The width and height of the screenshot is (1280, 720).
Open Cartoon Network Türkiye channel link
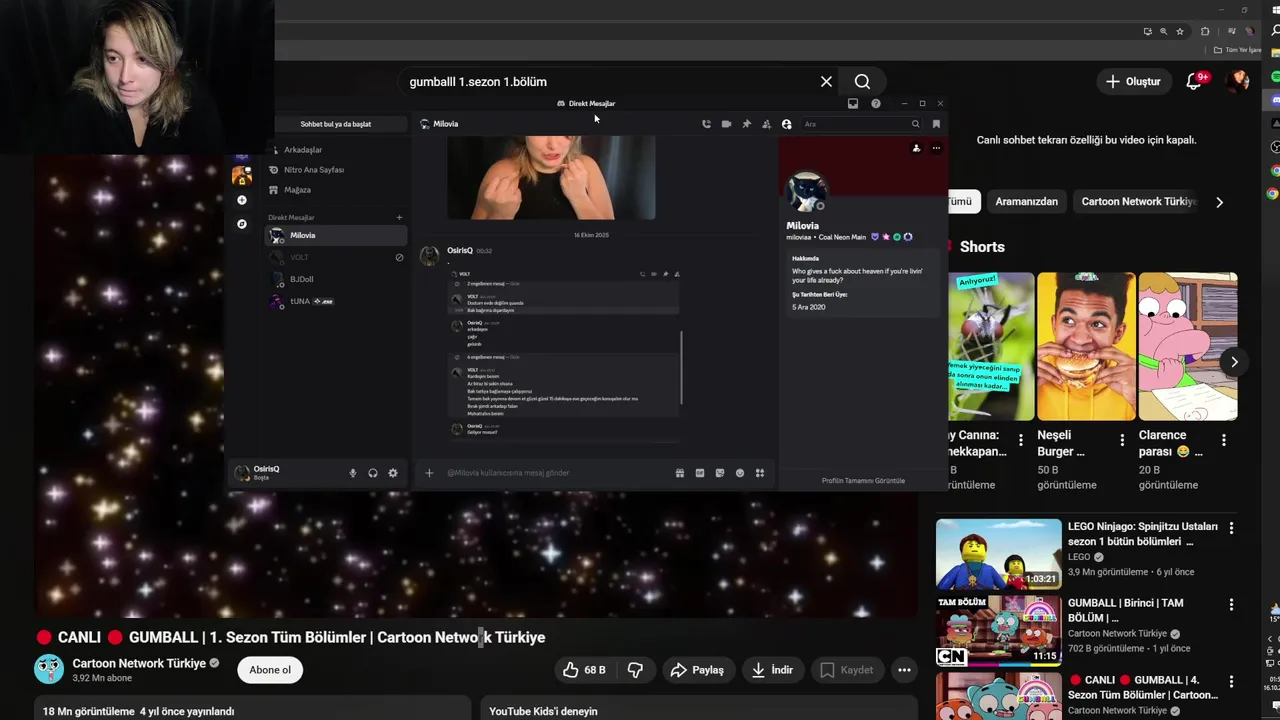click(139, 663)
